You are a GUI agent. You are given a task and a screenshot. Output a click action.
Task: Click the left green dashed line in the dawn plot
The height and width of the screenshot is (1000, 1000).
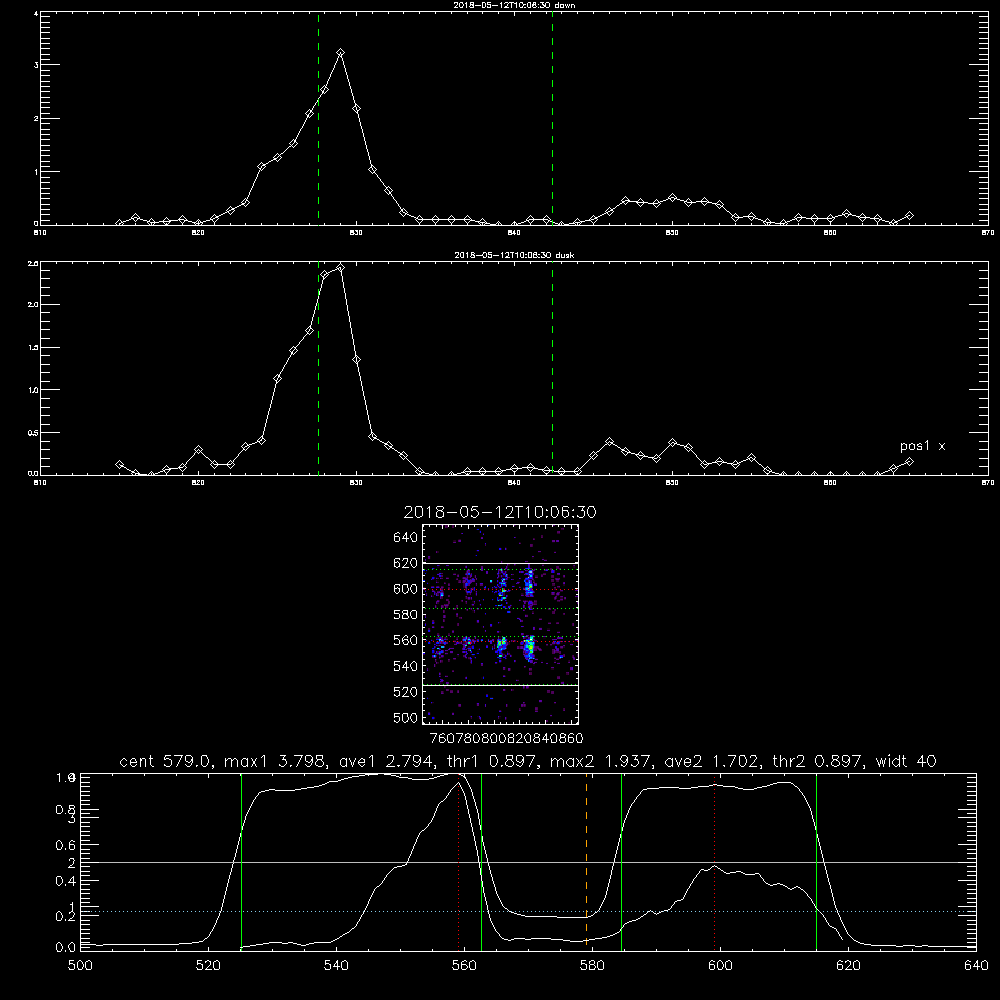tap(318, 118)
